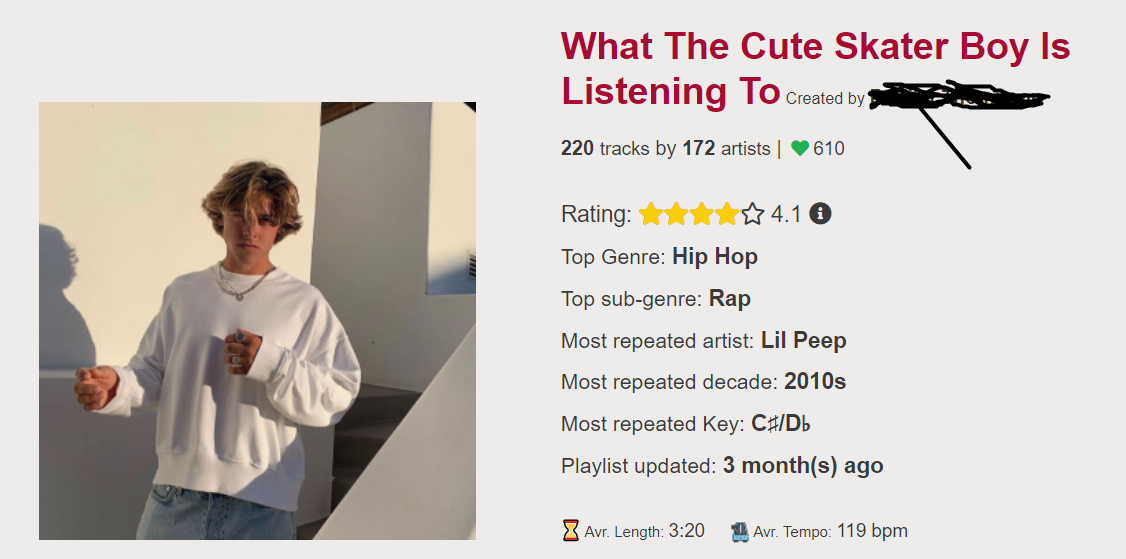Click the info icon beside the 4.1 rating
1126x559 pixels.
coord(820,213)
